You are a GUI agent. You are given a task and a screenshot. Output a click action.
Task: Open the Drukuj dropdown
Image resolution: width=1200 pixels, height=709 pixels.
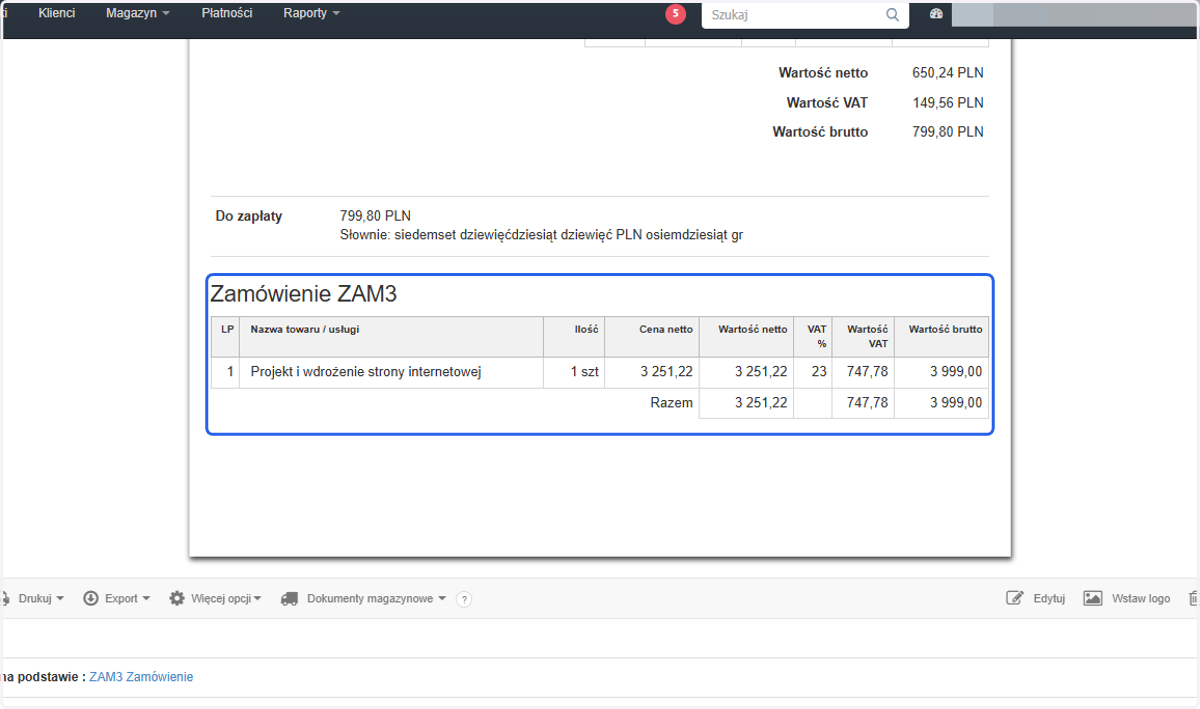40,598
